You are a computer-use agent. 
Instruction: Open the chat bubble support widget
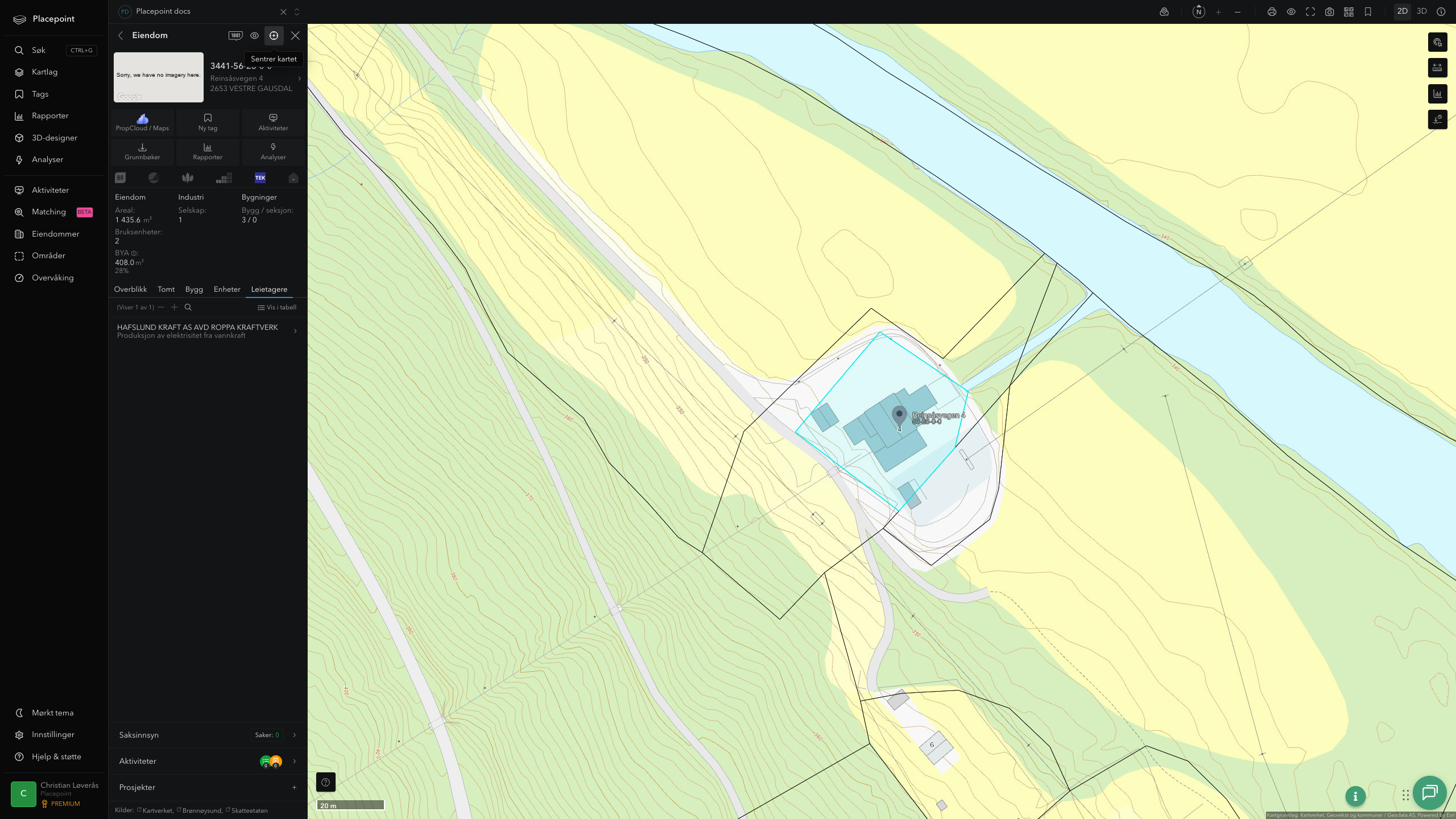click(x=1430, y=792)
